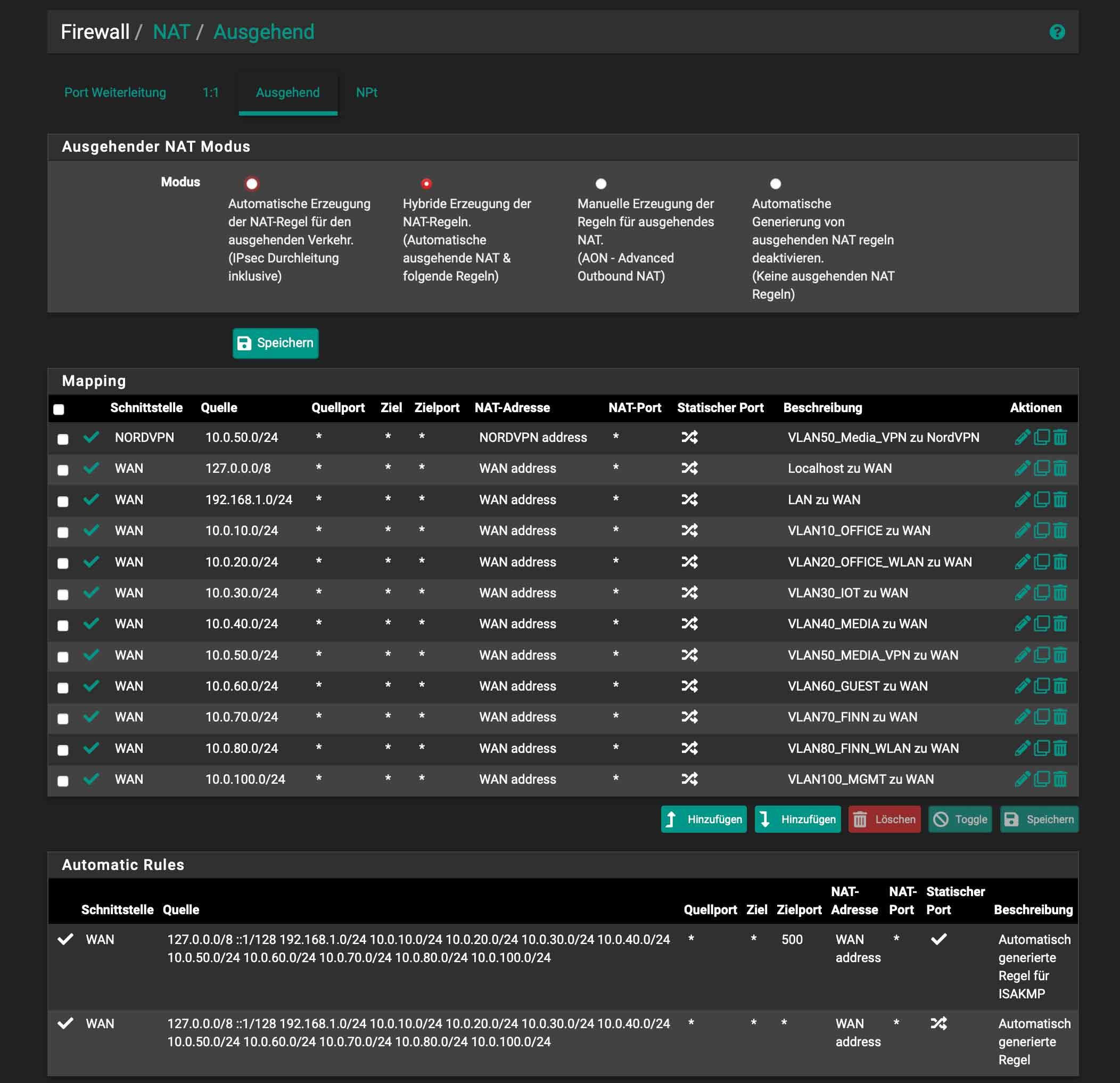Delete the VLAN50_Media_VPN zu NordVPN rule
Viewport: 1120px width, 1083px height.
1060,437
